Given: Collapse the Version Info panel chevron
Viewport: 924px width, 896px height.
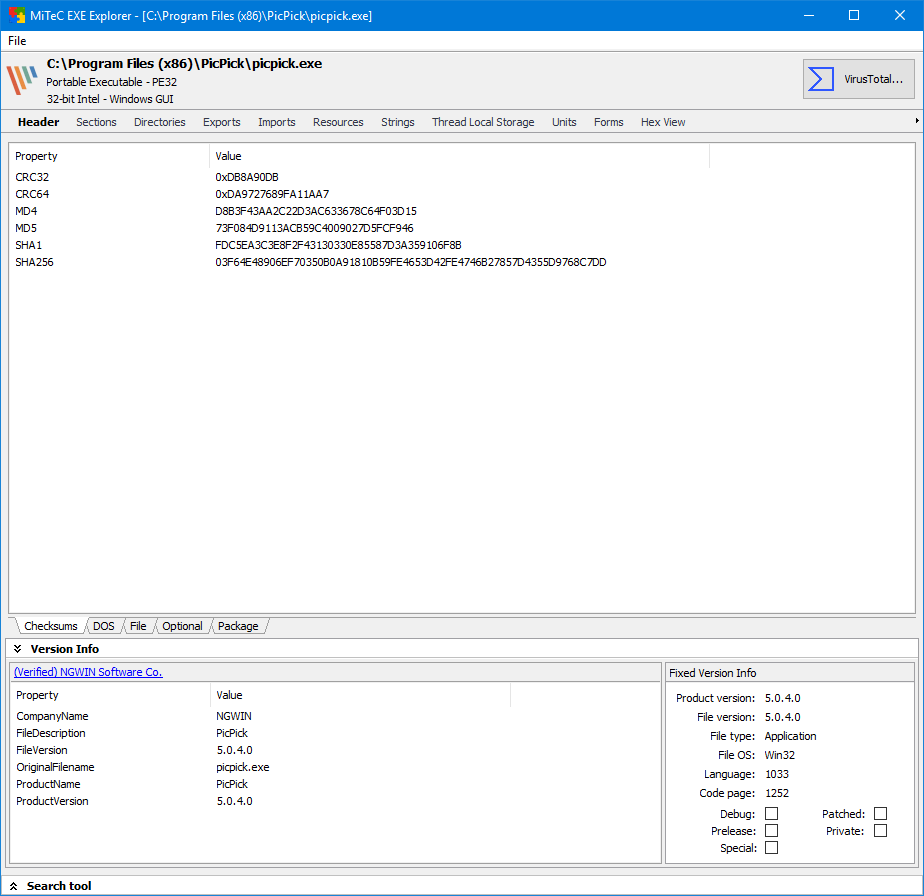Looking at the screenshot, I should point(18,648).
